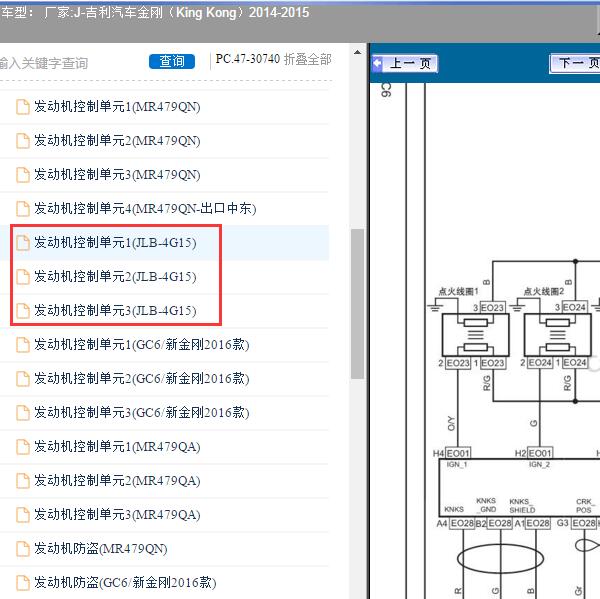Click the 点火线圈2 label in diagram
This screenshot has width=600, height=599.
click(x=543, y=292)
